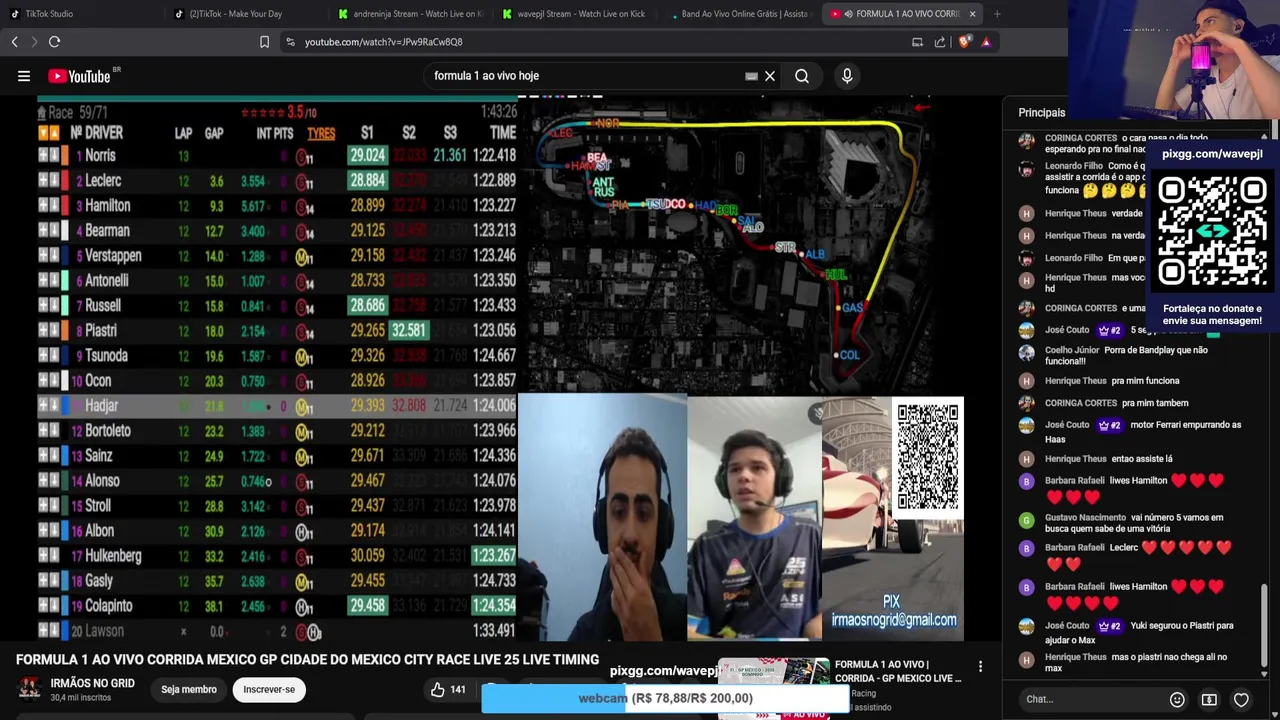Send a Super Chat with the dollar icon

[1209, 700]
